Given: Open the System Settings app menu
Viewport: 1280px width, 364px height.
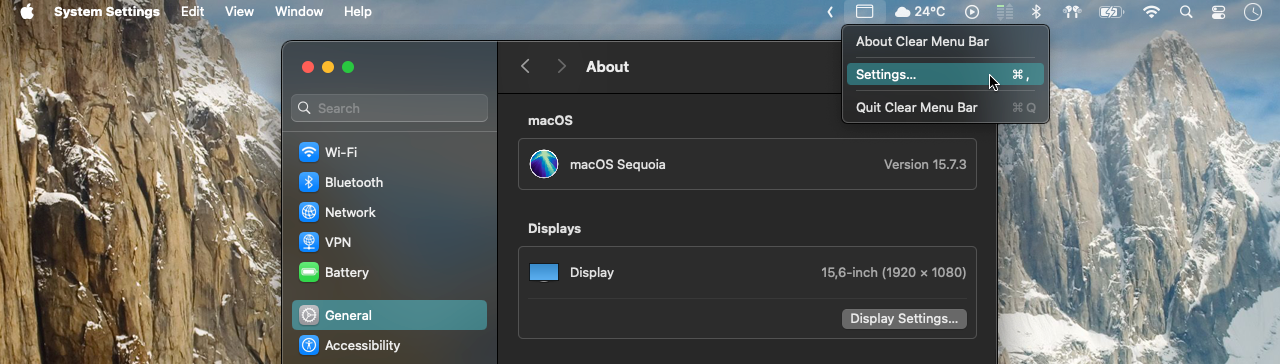Looking at the screenshot, I should coord(107,12).
